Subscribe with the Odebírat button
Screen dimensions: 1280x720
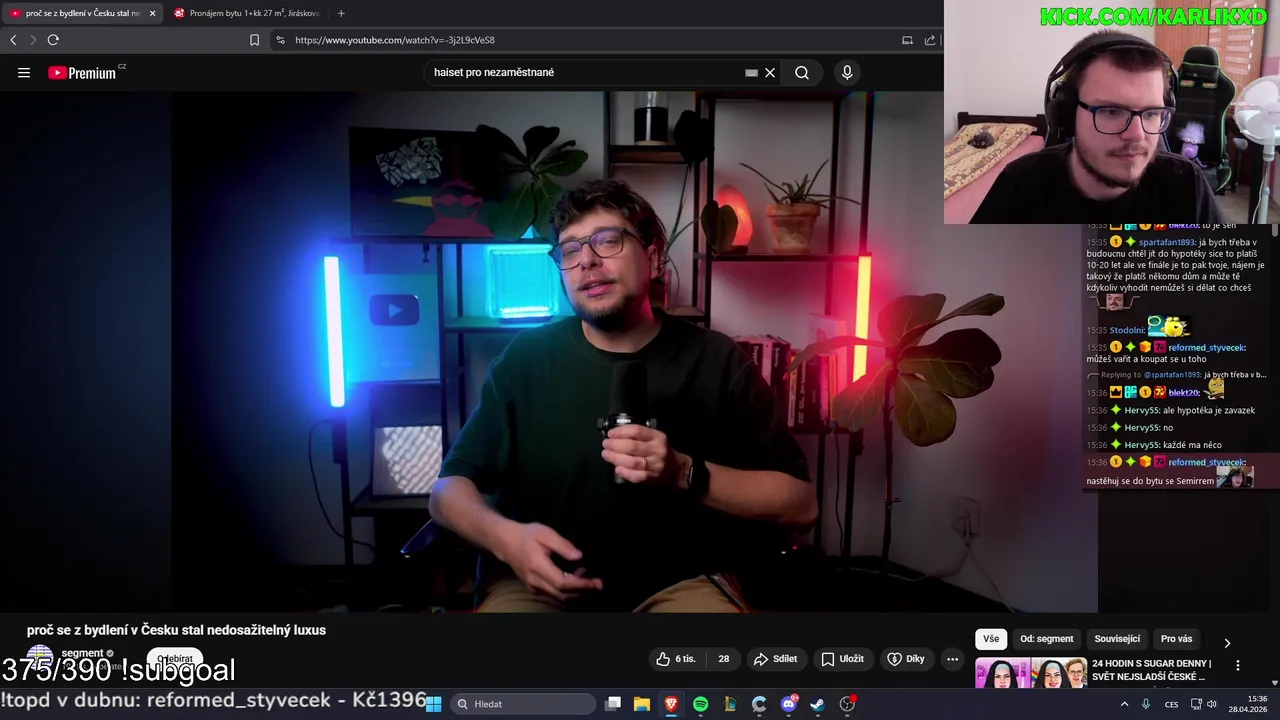pos(175,659)
